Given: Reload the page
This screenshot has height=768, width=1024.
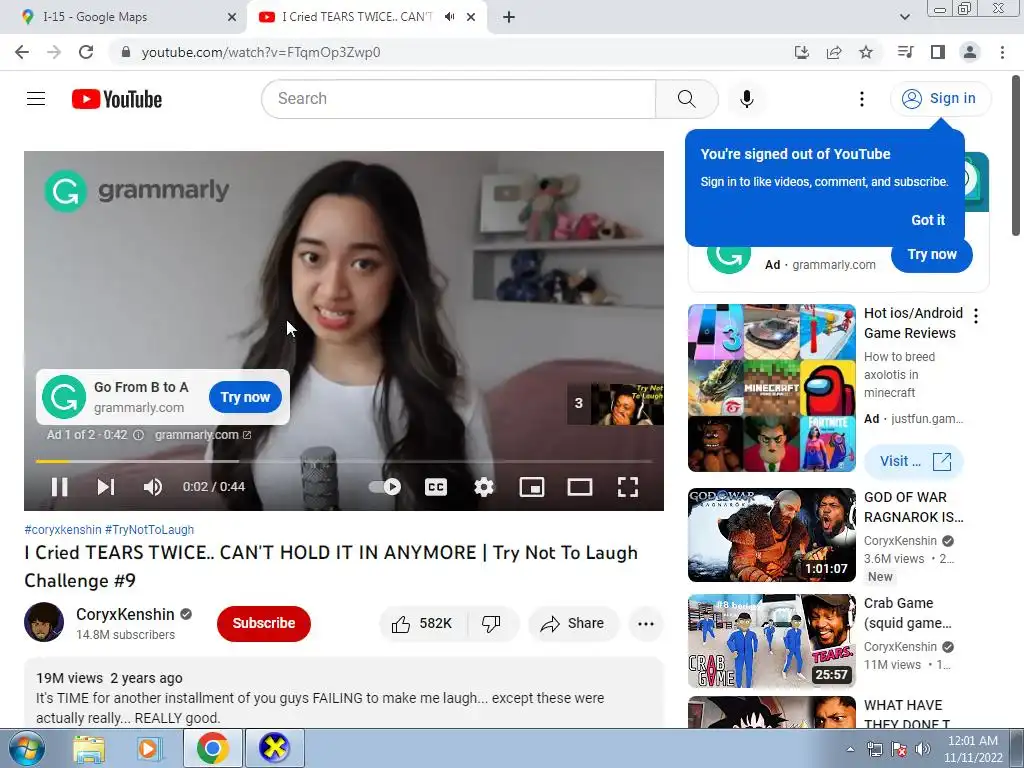Looking at the screenshot, I should point(86,52).
